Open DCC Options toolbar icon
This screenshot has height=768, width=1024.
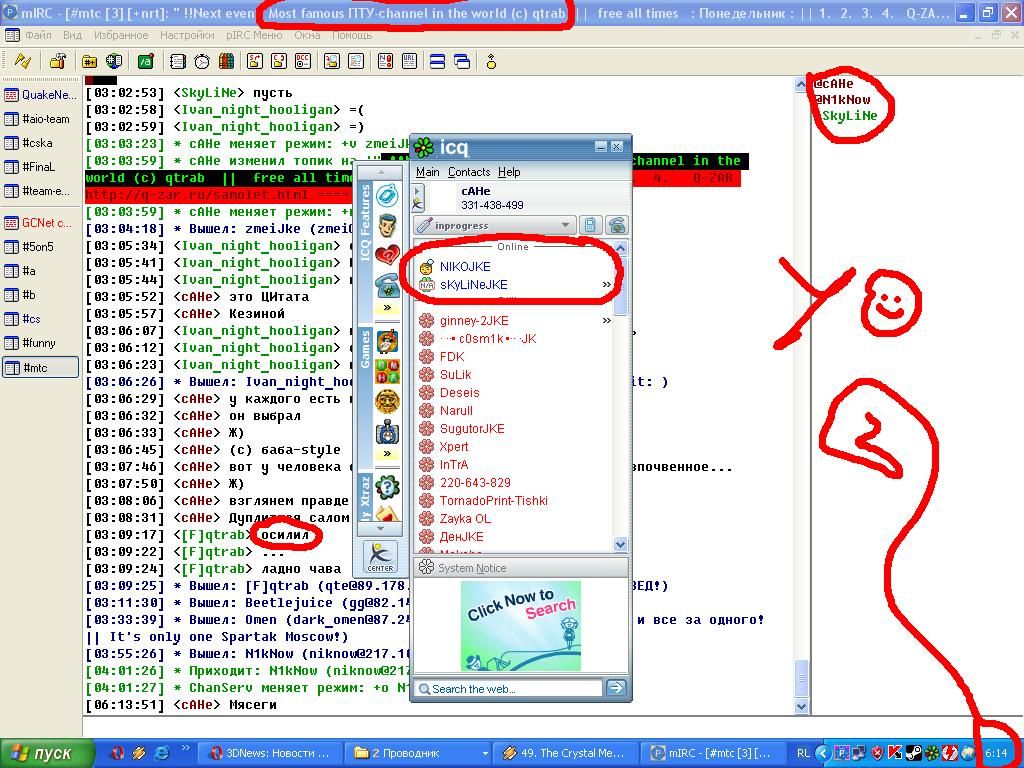[x=303, y=61]
